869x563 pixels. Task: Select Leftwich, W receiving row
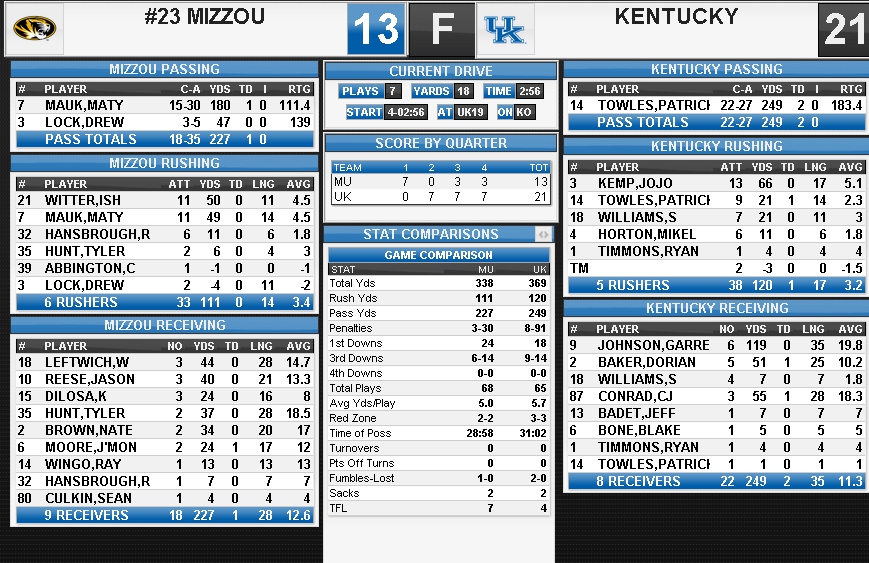click(x=165, y=362)
